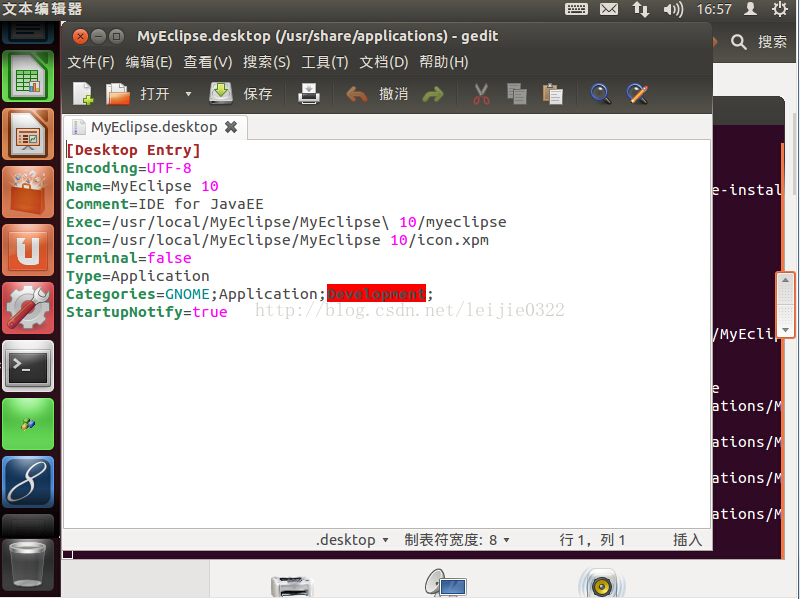
Task: Expand the open recent files arrow
Action: tap(188, 94)
